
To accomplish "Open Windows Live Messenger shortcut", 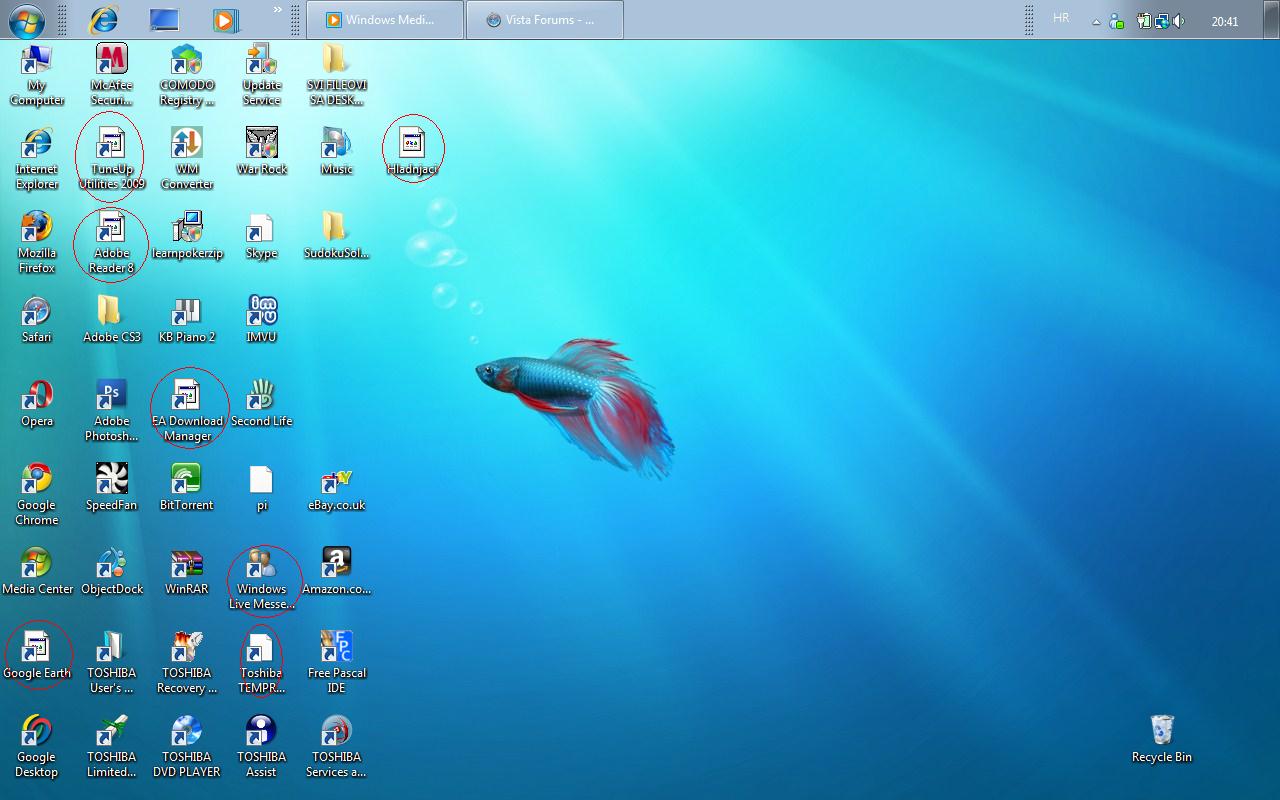I will click(x=261, y=579).
